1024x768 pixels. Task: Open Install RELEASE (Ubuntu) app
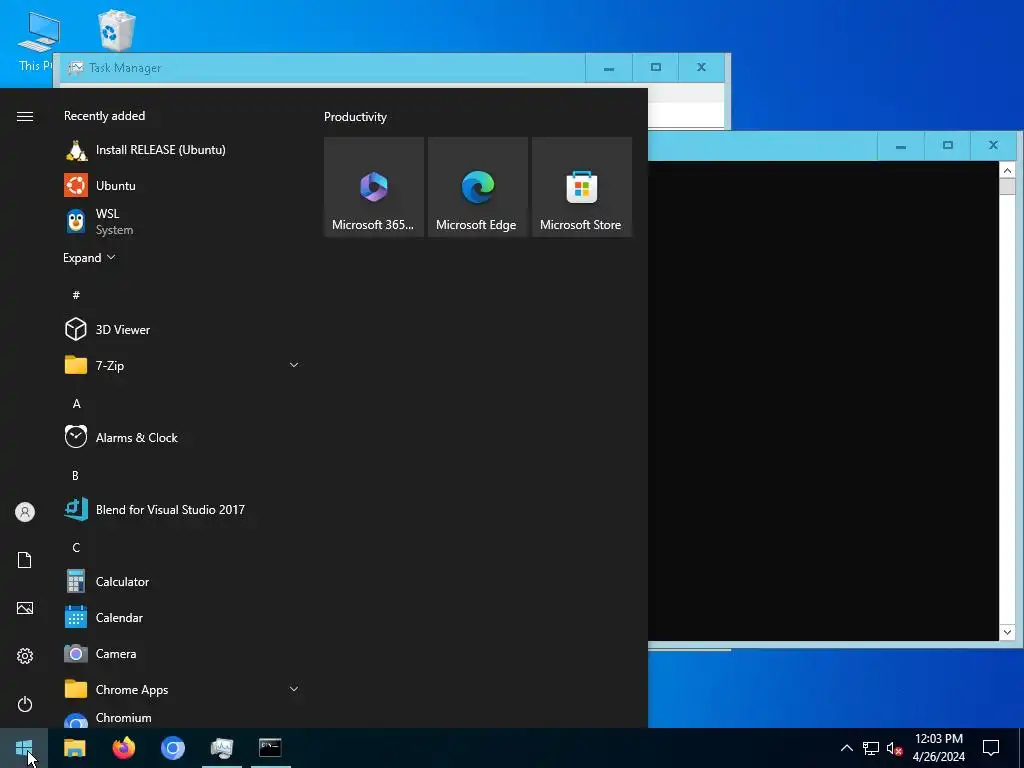(182, 150)
